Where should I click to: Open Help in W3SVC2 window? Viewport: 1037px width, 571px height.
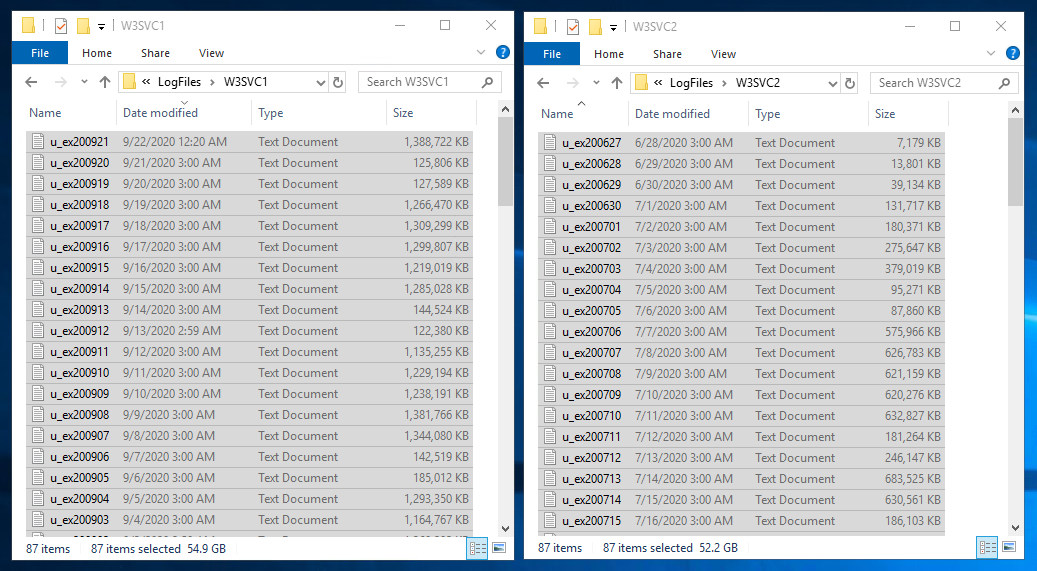[1013, 54]
